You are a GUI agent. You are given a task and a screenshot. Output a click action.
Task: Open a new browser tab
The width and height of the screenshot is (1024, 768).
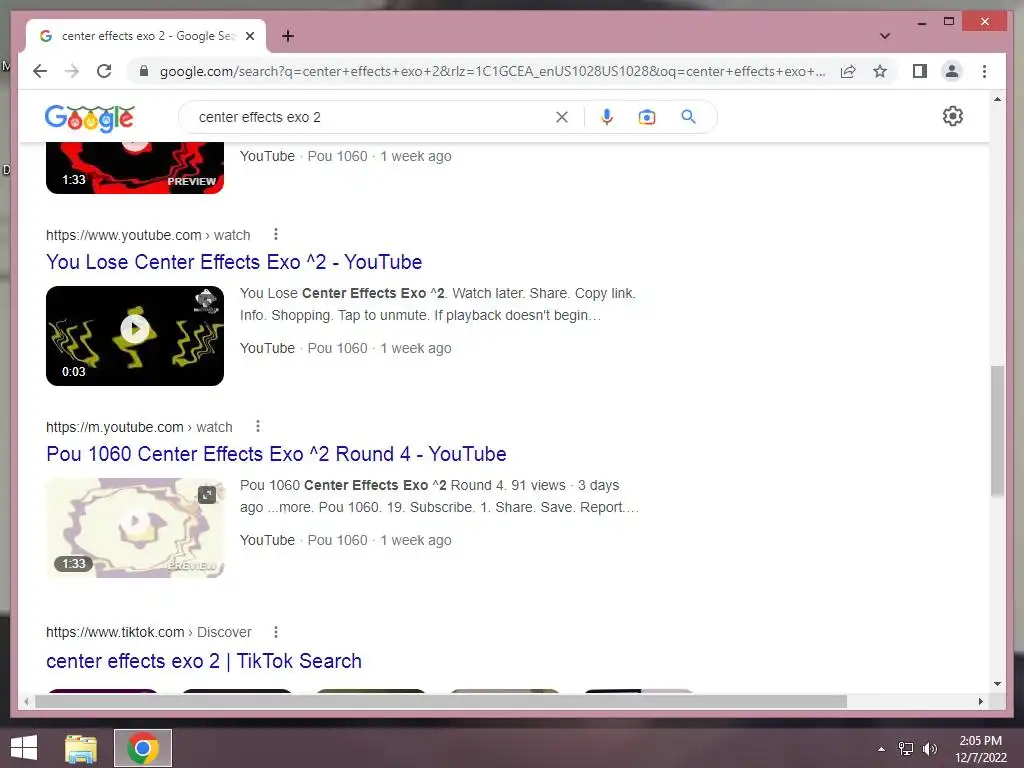point(287,36)
